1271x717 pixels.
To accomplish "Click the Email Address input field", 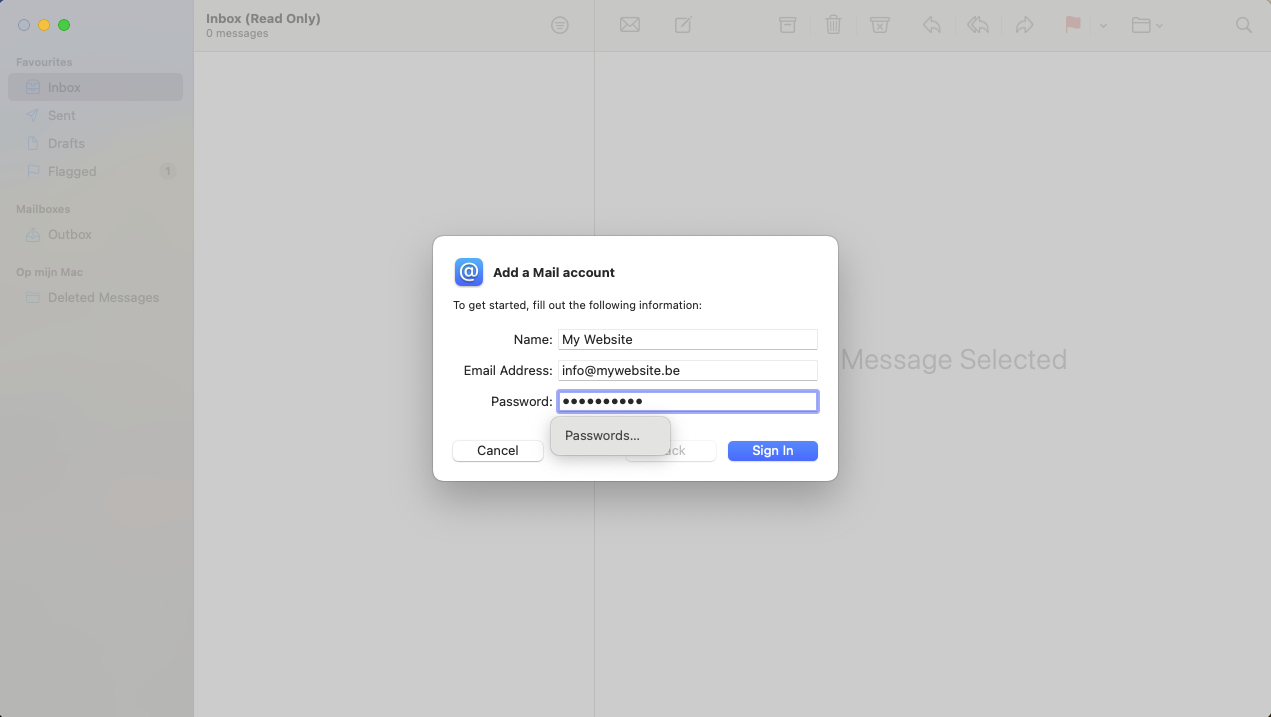I will [687, 370].
